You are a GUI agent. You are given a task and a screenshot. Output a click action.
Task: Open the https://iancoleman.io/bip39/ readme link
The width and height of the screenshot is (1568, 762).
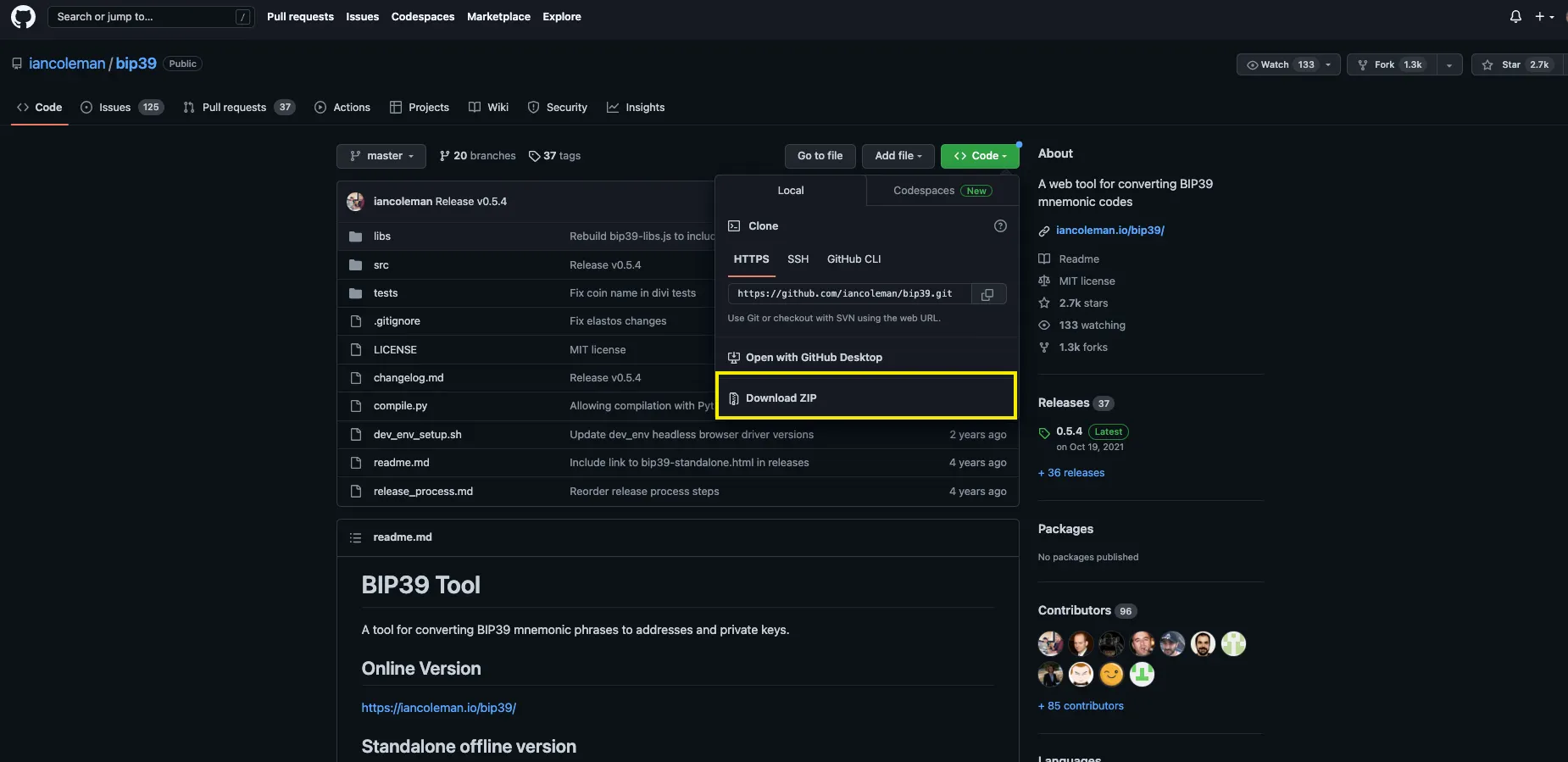point(439,708)
